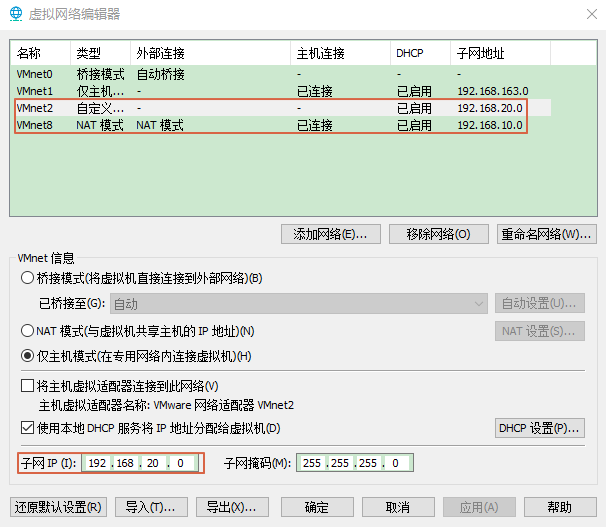Click the 移除网络 button
The width and height of the screenshot is (606, 527).
tap(438, 234)
